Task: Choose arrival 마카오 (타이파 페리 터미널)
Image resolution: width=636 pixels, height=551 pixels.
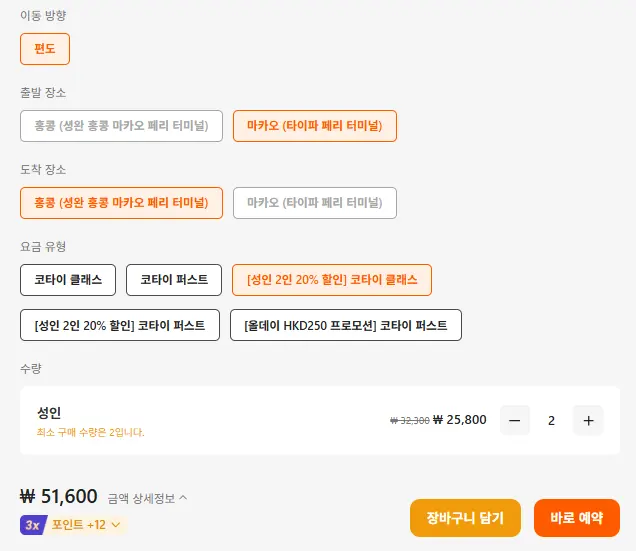Action: [x=315, y=203]
